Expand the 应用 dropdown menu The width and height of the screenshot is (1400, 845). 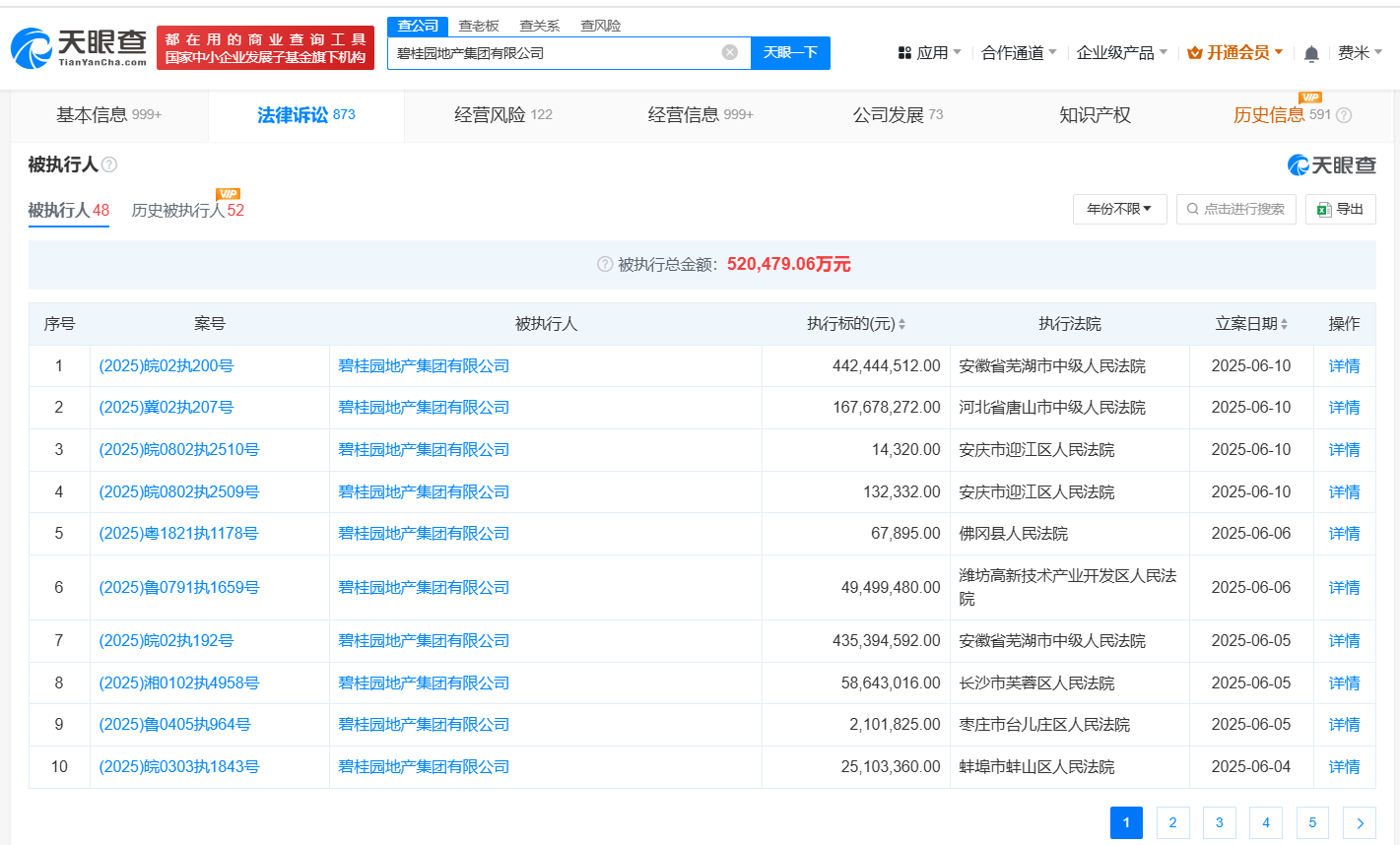(930, 52)
